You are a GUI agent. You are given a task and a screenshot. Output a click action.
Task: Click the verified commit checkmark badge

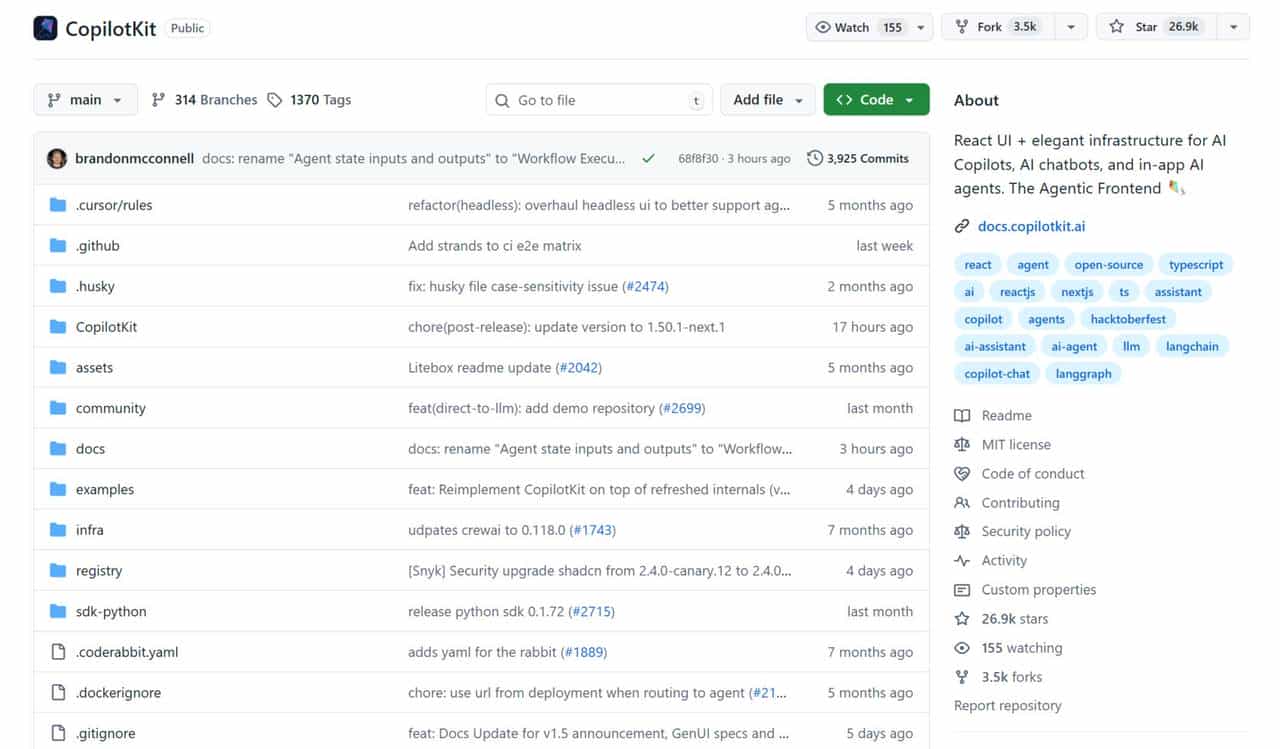click(x=647, y=157)
